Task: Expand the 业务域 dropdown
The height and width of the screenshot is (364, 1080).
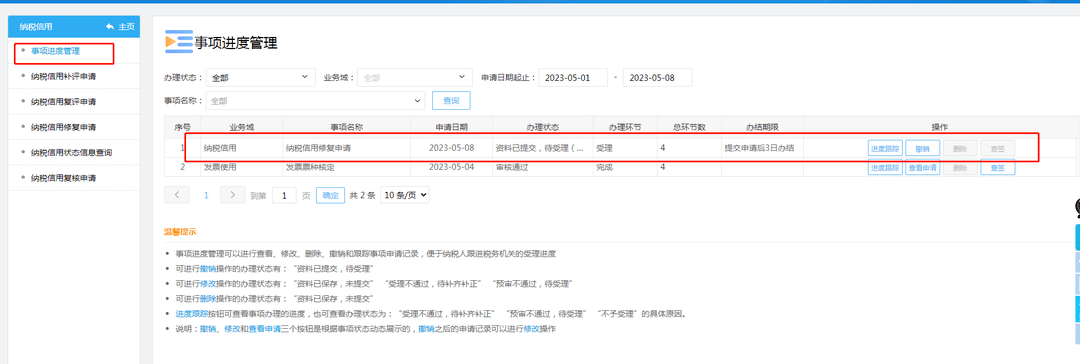Action: click(415, 78)
